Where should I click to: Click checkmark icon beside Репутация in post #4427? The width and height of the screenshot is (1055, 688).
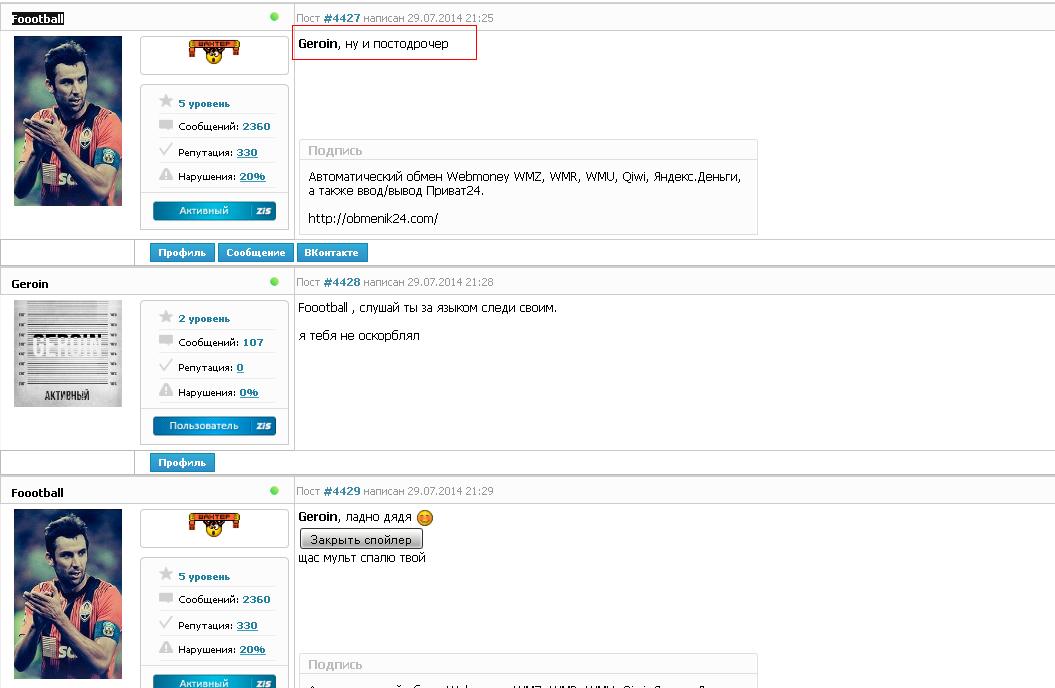(166, 149)
